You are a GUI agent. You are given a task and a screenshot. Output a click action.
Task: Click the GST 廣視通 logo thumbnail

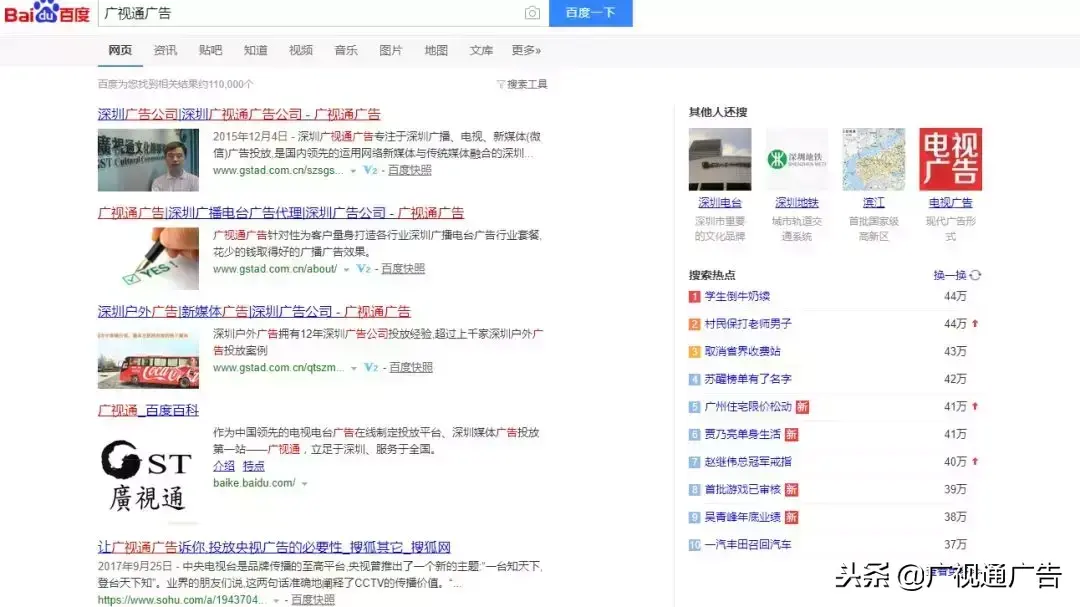click(x=148, y=475)
